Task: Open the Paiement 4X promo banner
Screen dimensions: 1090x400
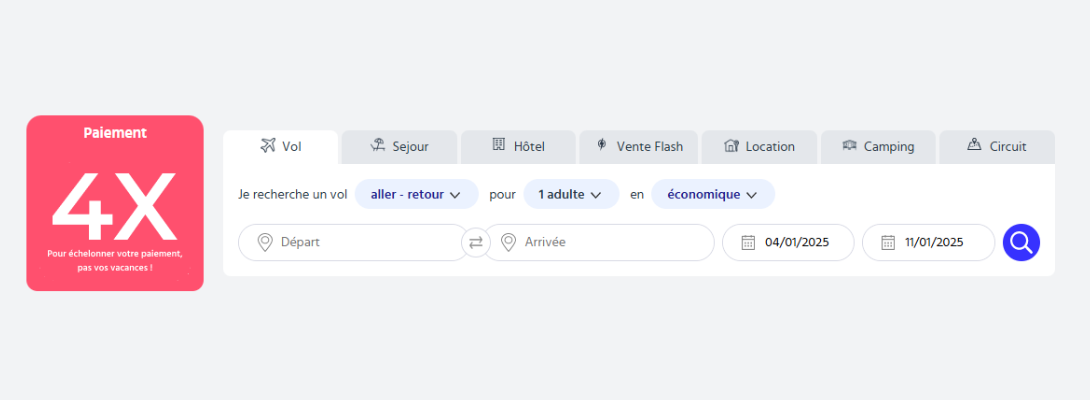Action: (115, 203)
